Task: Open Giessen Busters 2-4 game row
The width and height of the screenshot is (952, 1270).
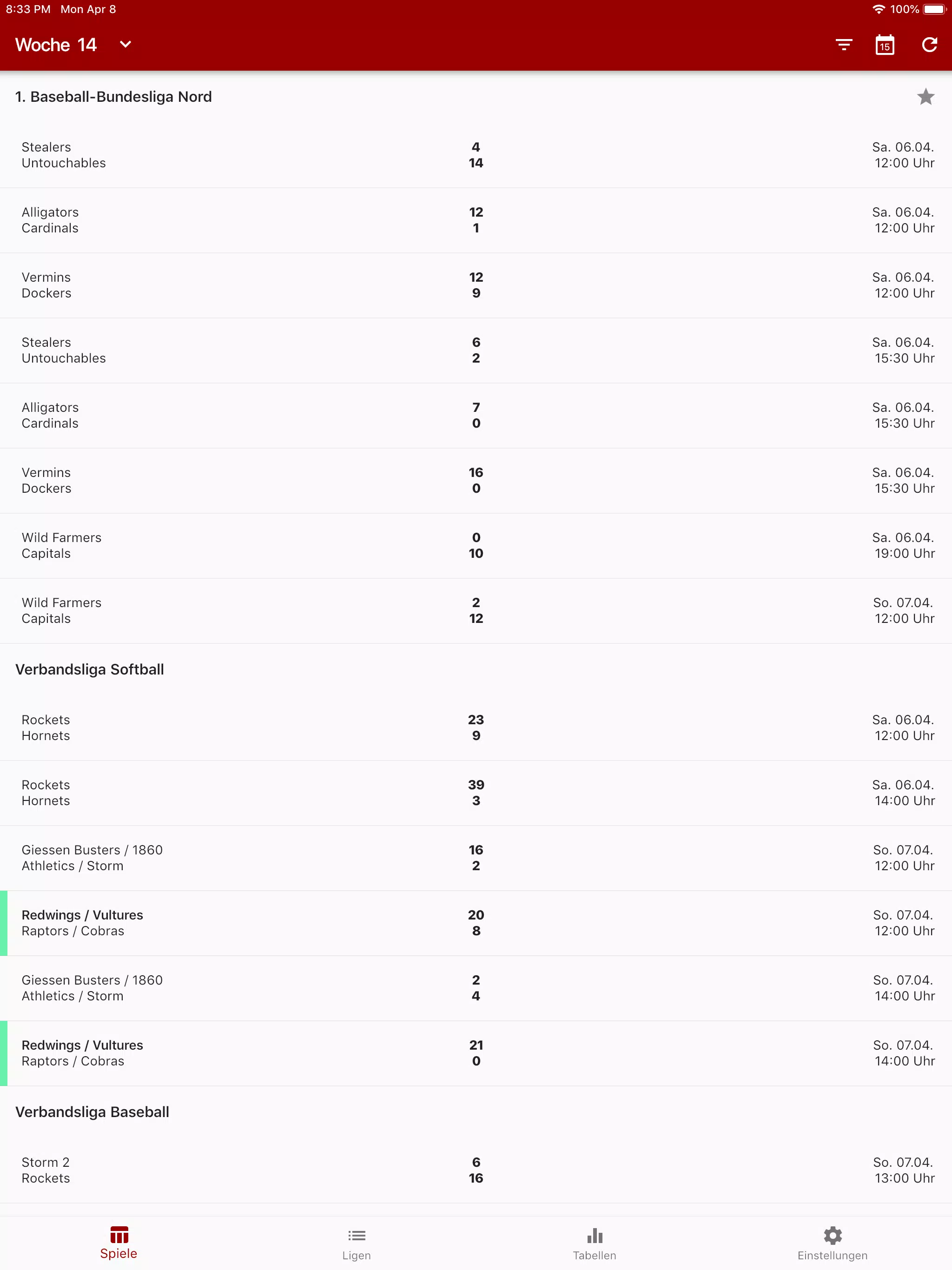Action: click(476, 988)
